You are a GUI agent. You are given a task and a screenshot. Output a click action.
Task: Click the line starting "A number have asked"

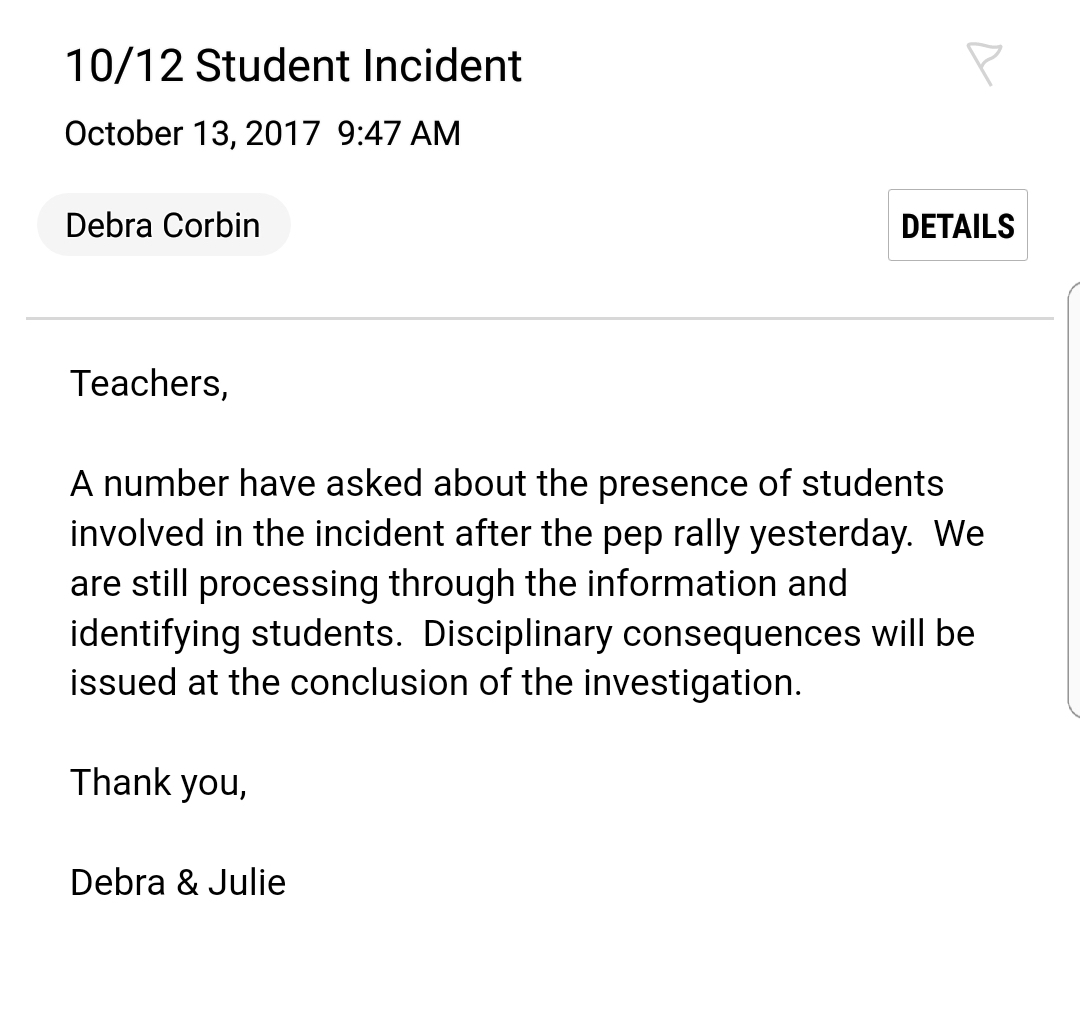coord(506,484)
